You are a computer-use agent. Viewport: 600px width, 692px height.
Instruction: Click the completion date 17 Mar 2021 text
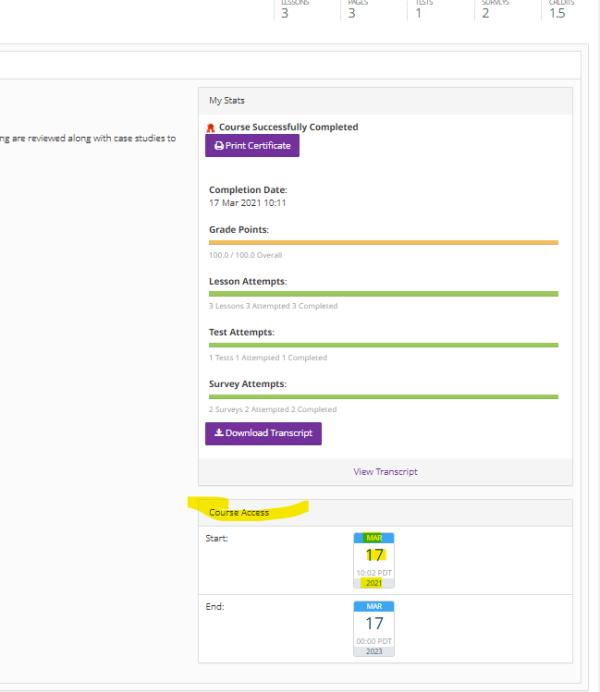pyautogui.click(x=247, y=203)
